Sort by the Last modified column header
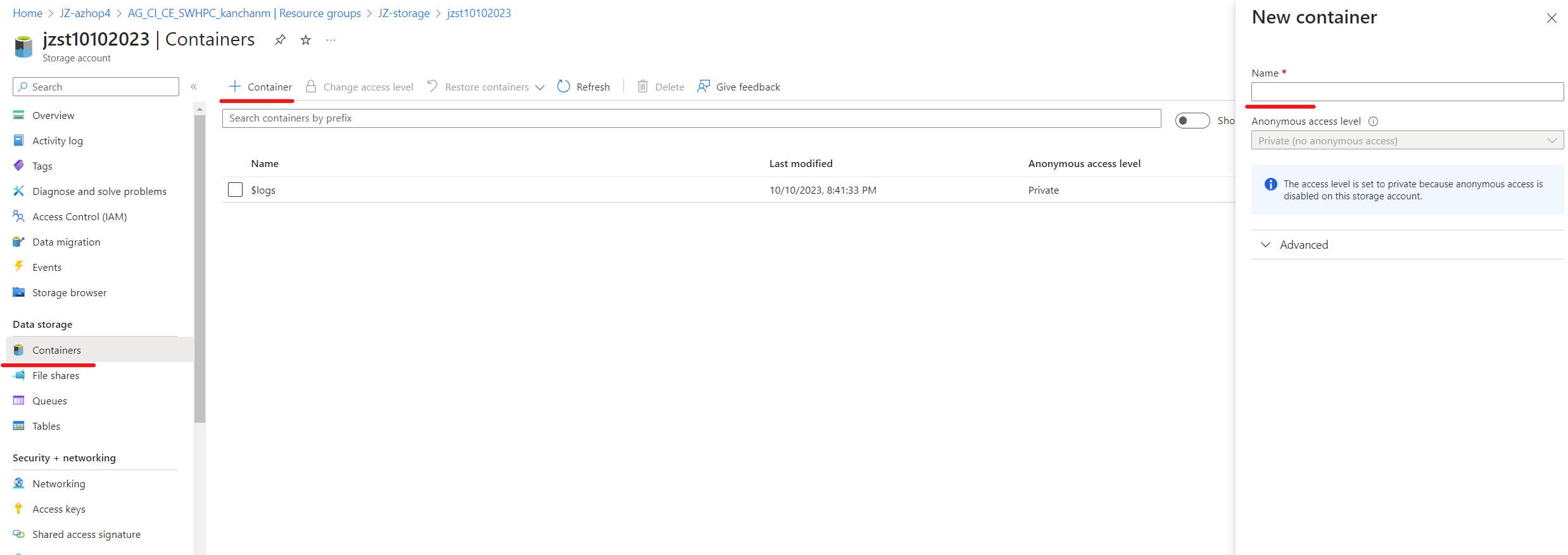Viewport: 1568px width, 555px height. [x=800, y=163]
